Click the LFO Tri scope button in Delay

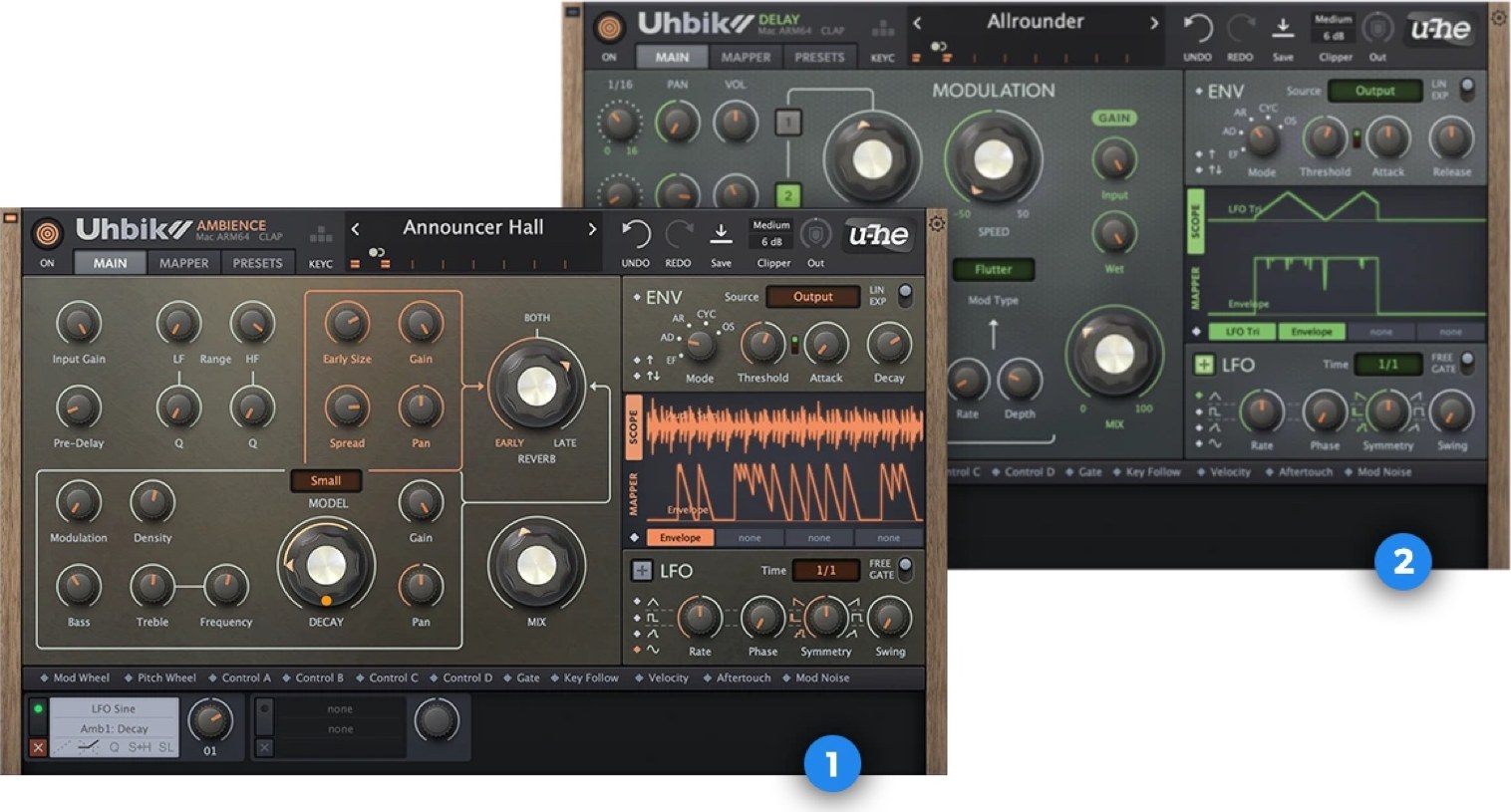1242,332
